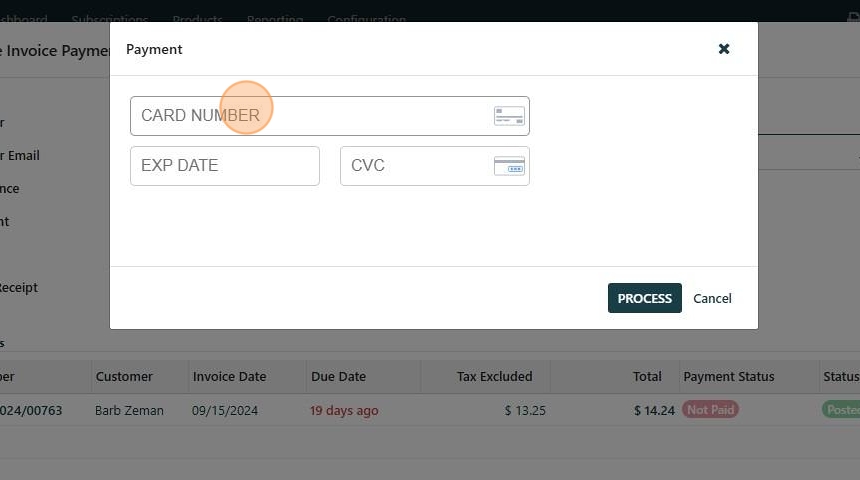
Task: Select the CVC input field
Action: (x=415, y=166)
